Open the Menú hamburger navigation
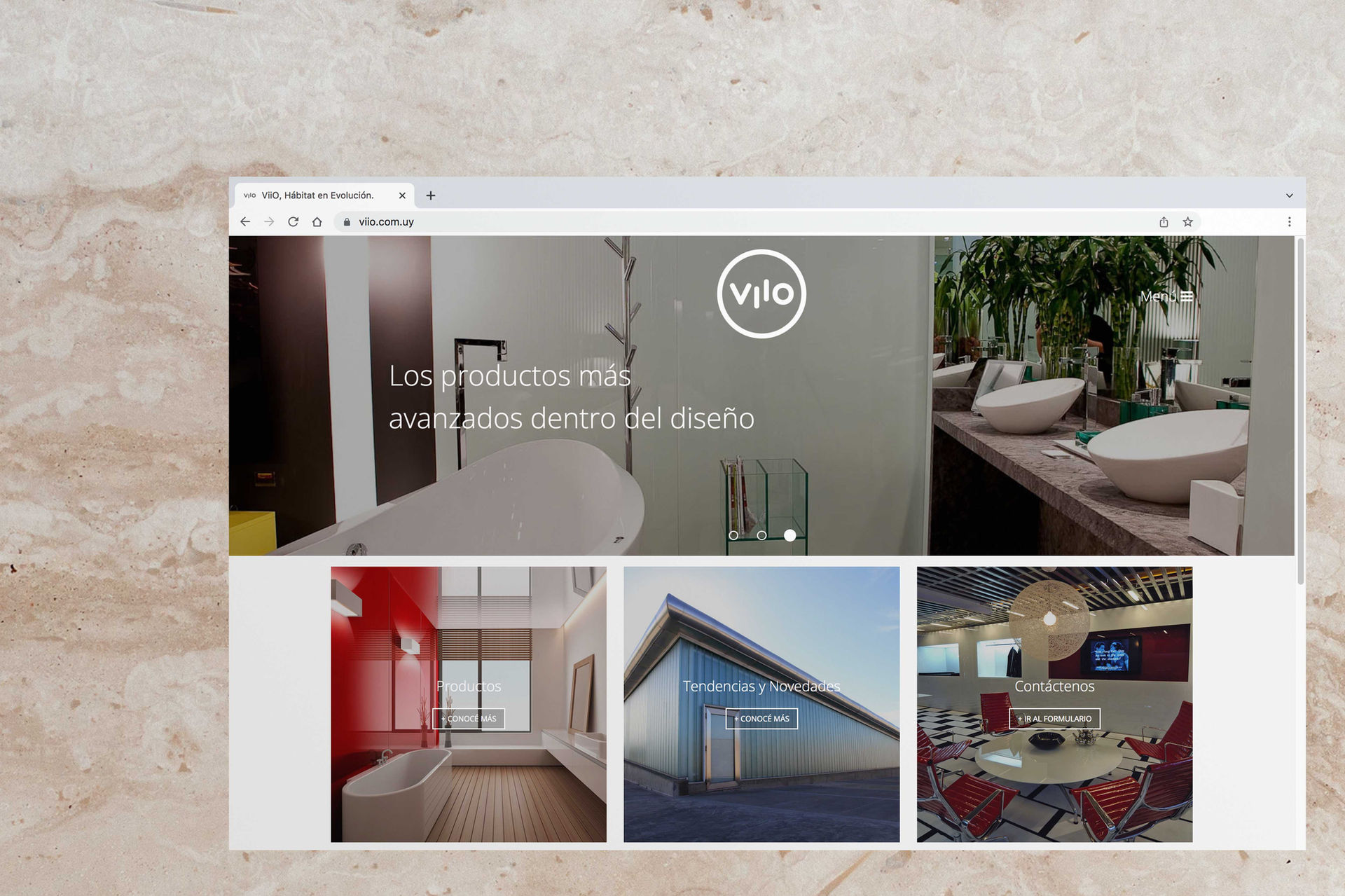Image resolution: width=1345 pixels, height=896 pixels. click(1166, 296)
